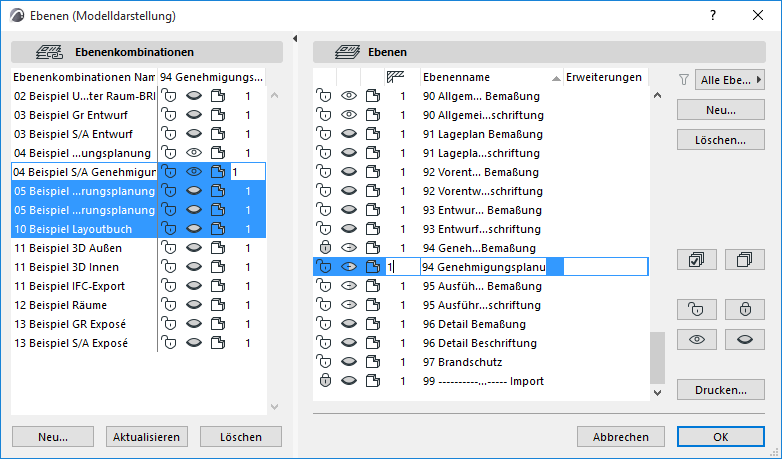
Task: Click solid model icon of 97 Brandschutz
Action: (x=373, y=362)
